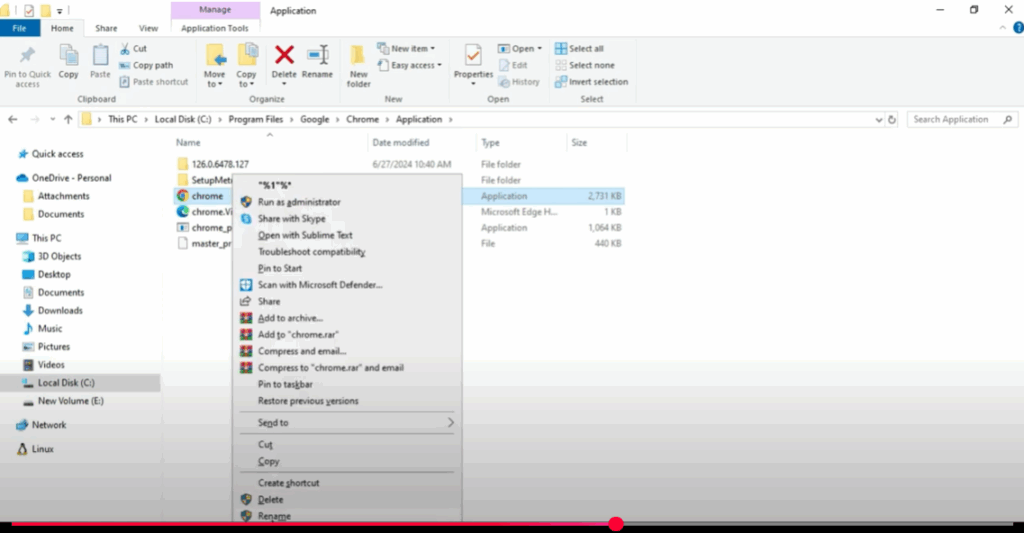Click Select all in the ribbon

[x=579, y=48]
